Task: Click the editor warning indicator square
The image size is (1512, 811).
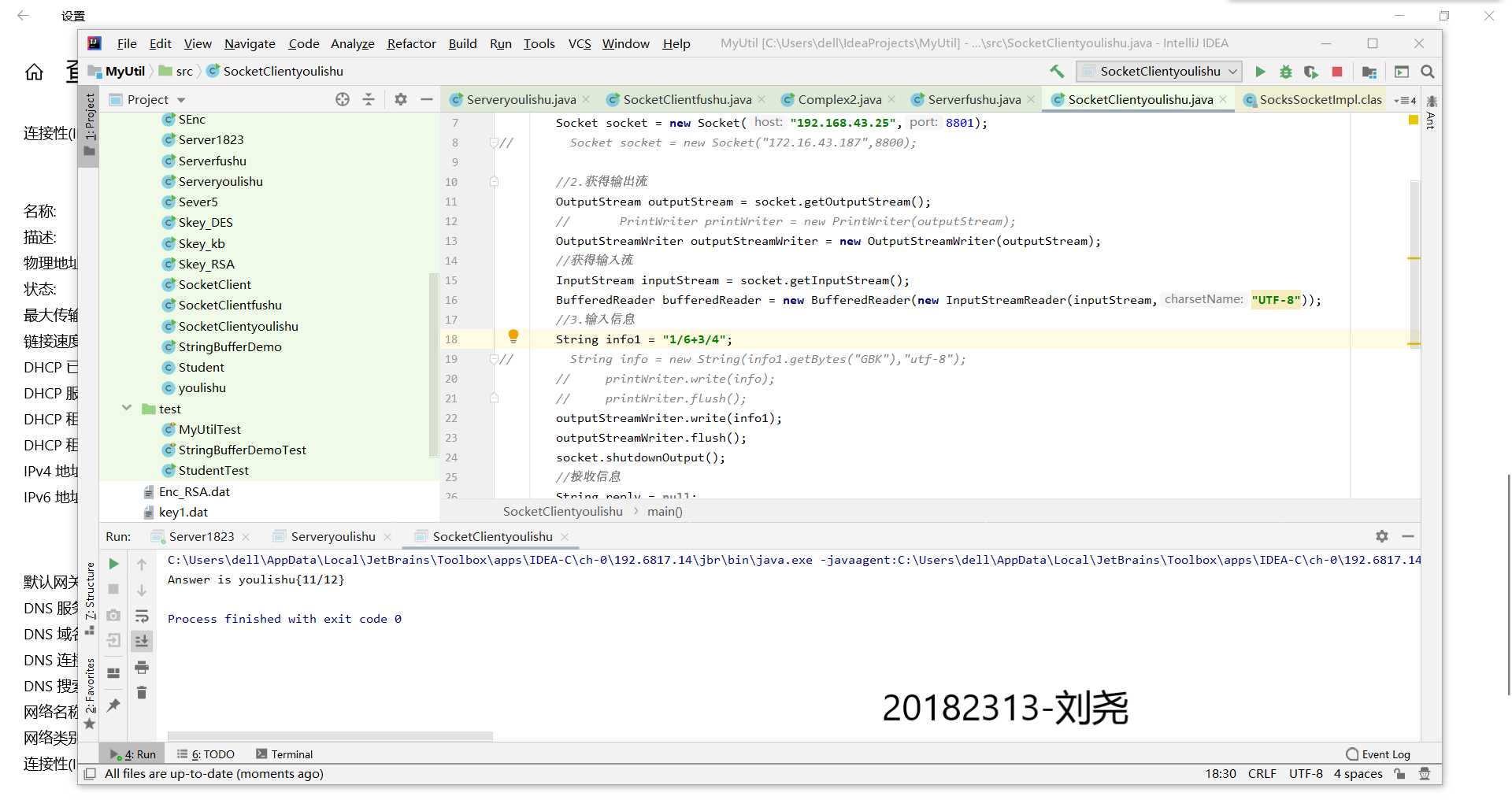Action: [x=1413, y=120]
